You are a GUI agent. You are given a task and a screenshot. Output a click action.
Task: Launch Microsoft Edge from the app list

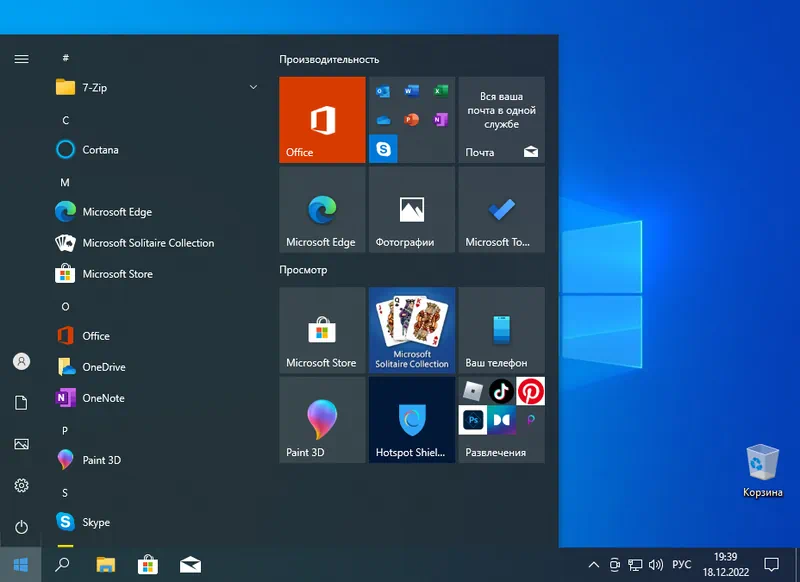(156, 212)
